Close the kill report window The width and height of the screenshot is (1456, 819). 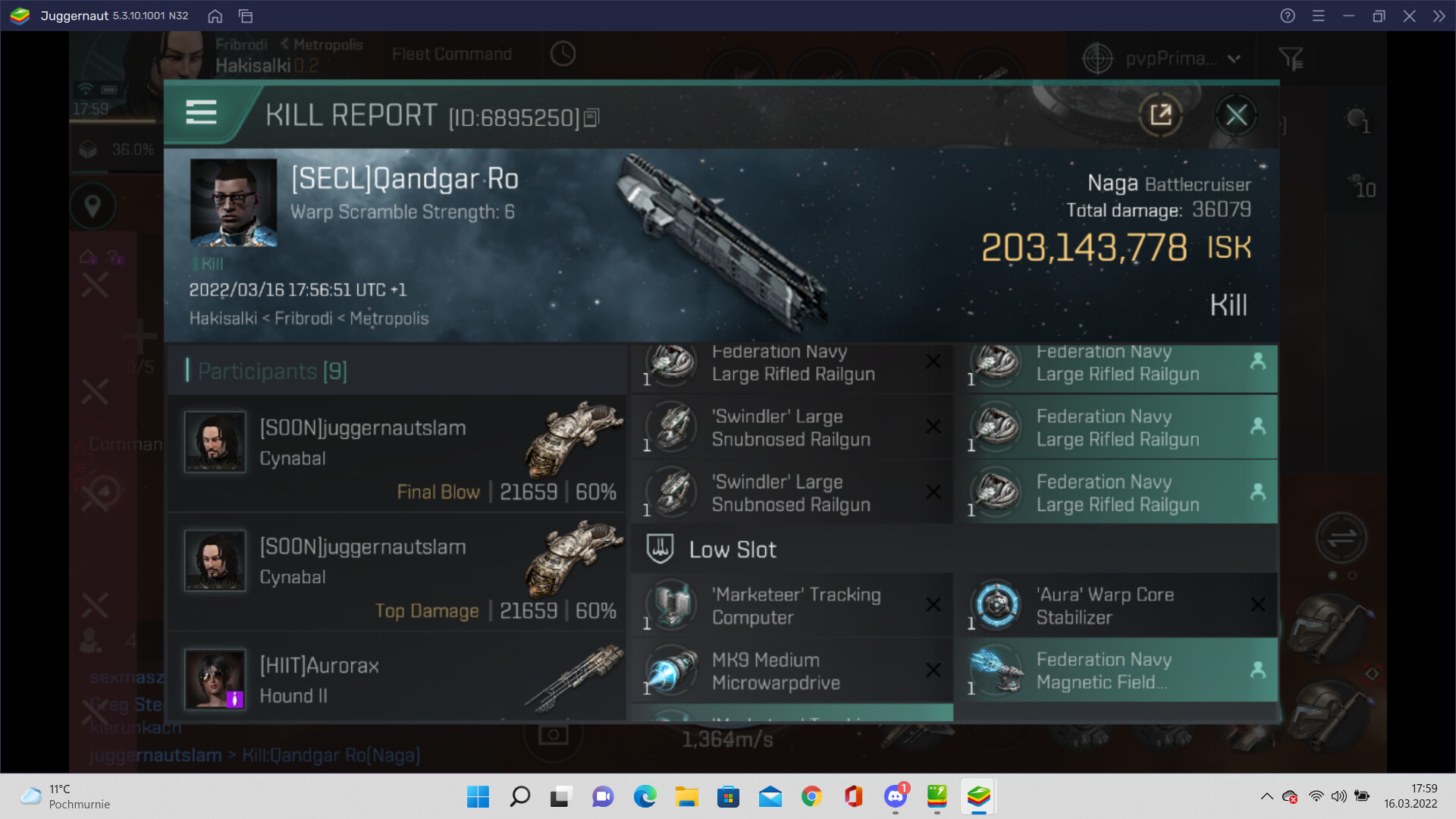click(1236, 115)
